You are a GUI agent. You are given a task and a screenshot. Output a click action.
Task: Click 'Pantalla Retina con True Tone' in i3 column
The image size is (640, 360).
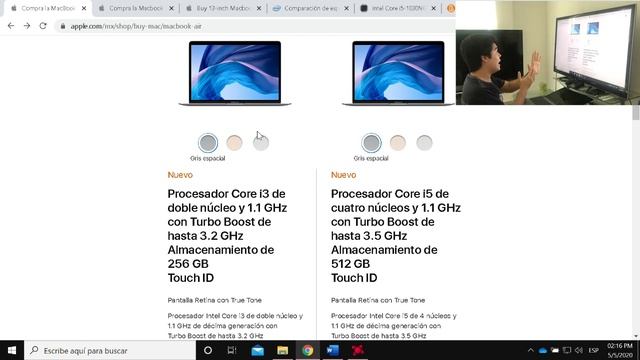coord(215,300)
